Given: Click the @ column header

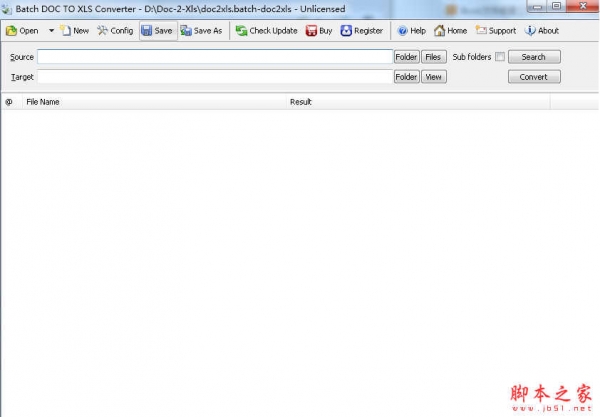Looking at the screenshot, I should click(x=11, y=102).
